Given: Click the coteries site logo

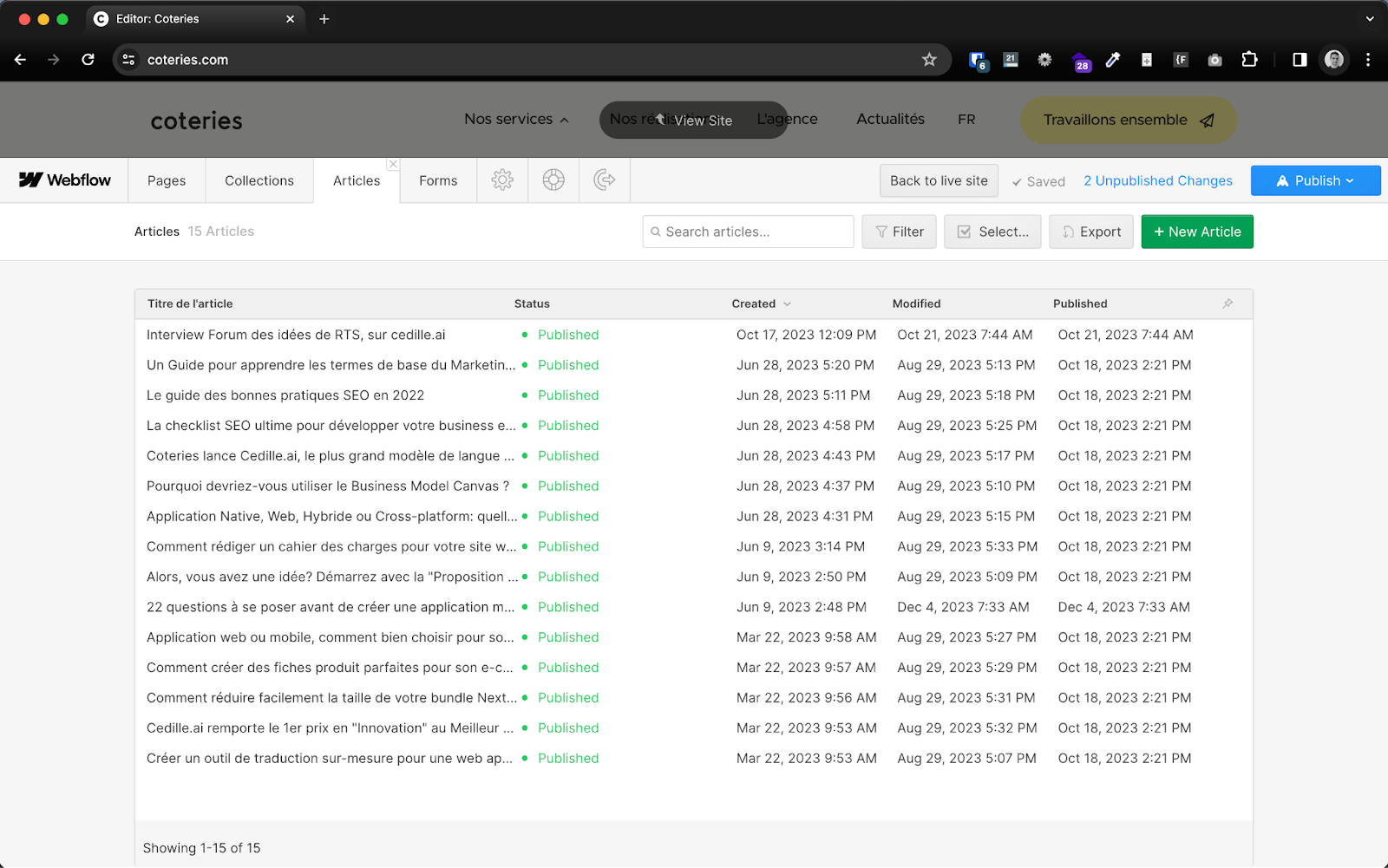Looking at the screenshot, I should pos(197,121).
